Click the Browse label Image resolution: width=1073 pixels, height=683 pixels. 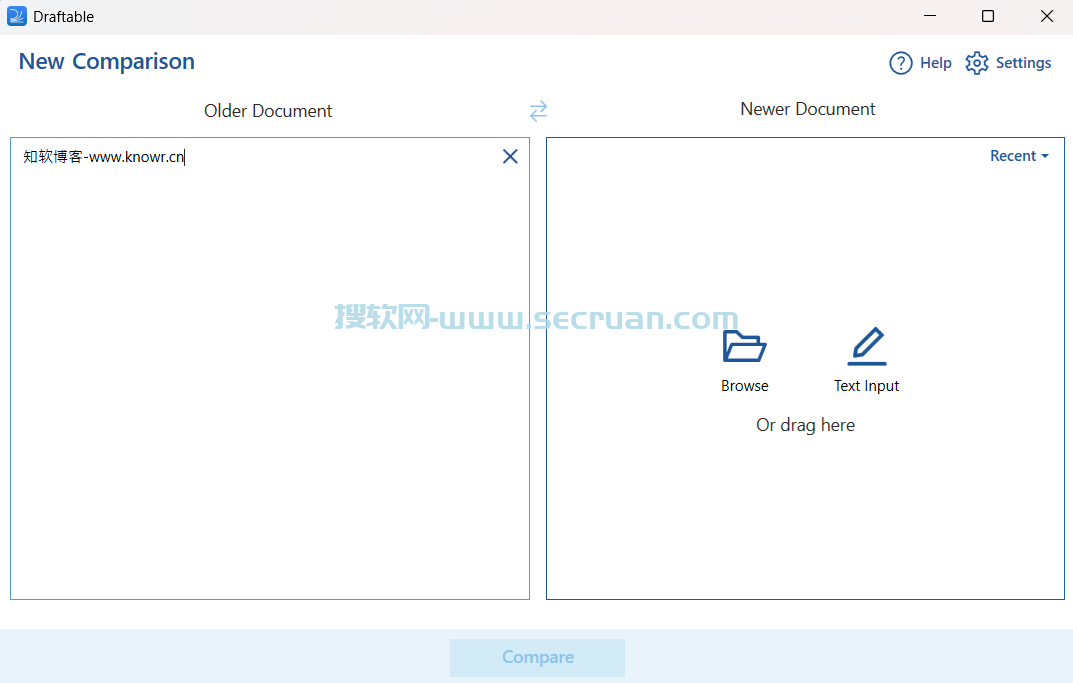pyautogui.click(x=745, y=386)
